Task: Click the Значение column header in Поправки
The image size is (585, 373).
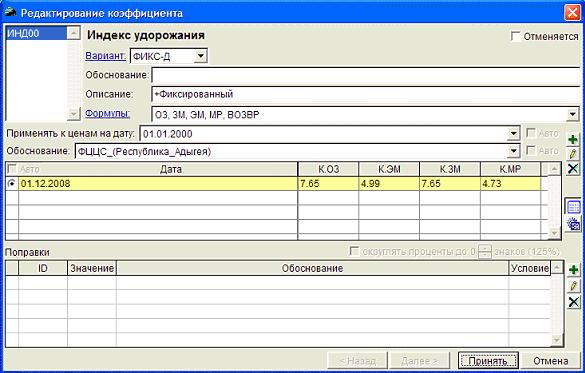Action: tap(92, 268)
